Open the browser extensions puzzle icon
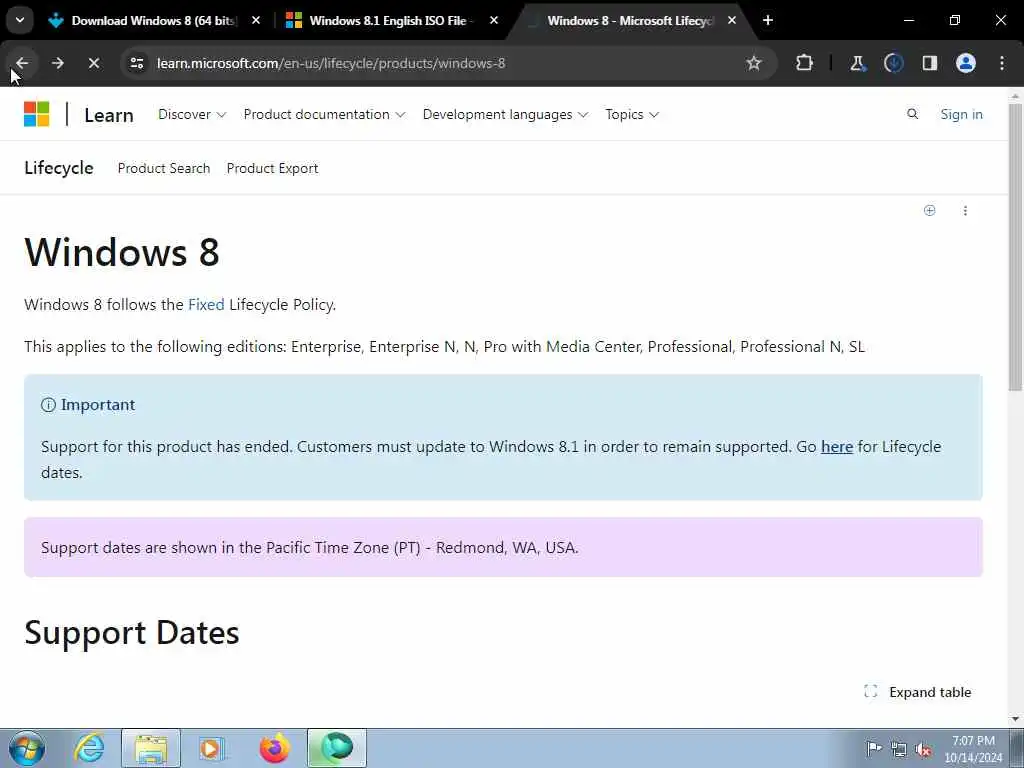Screen dimensions: 1024x768 coord(805,63)
